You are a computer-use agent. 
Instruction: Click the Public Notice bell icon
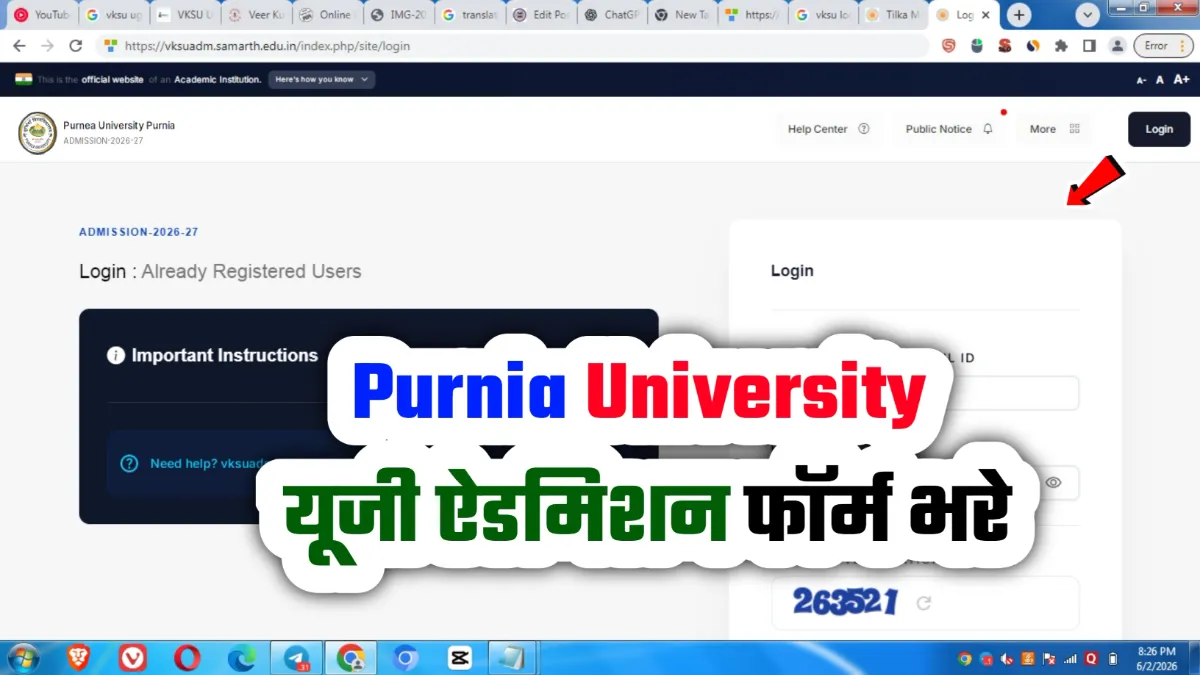[988, 129]
